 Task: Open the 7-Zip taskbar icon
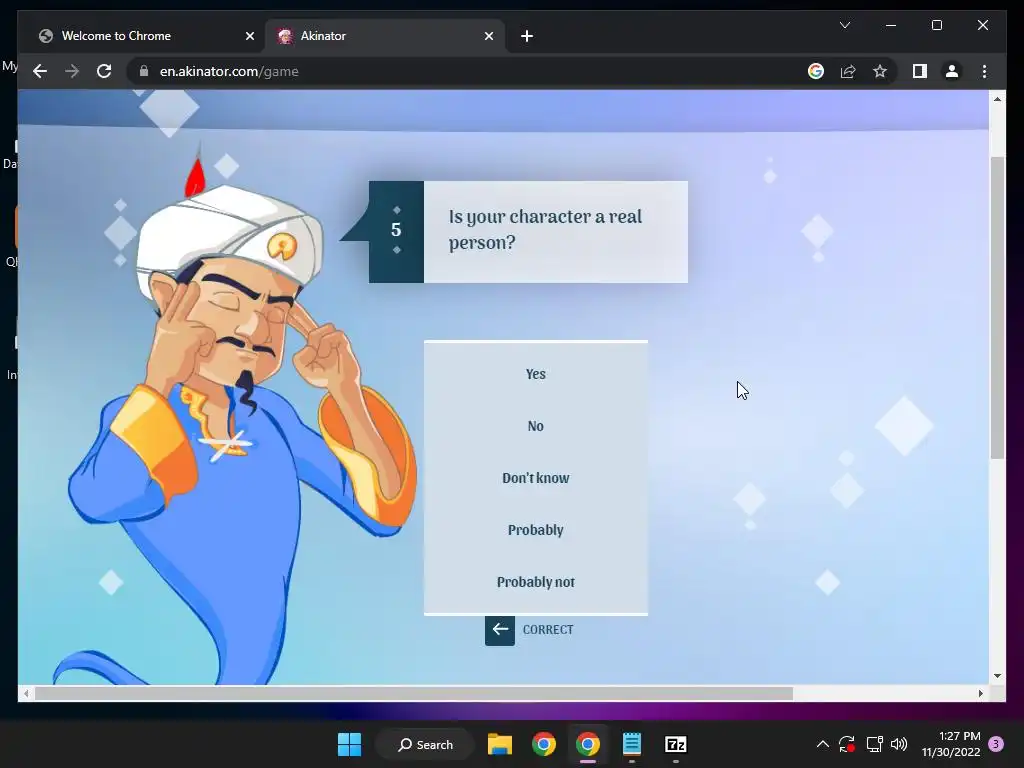pyautogui.click(x=675, y=744)
